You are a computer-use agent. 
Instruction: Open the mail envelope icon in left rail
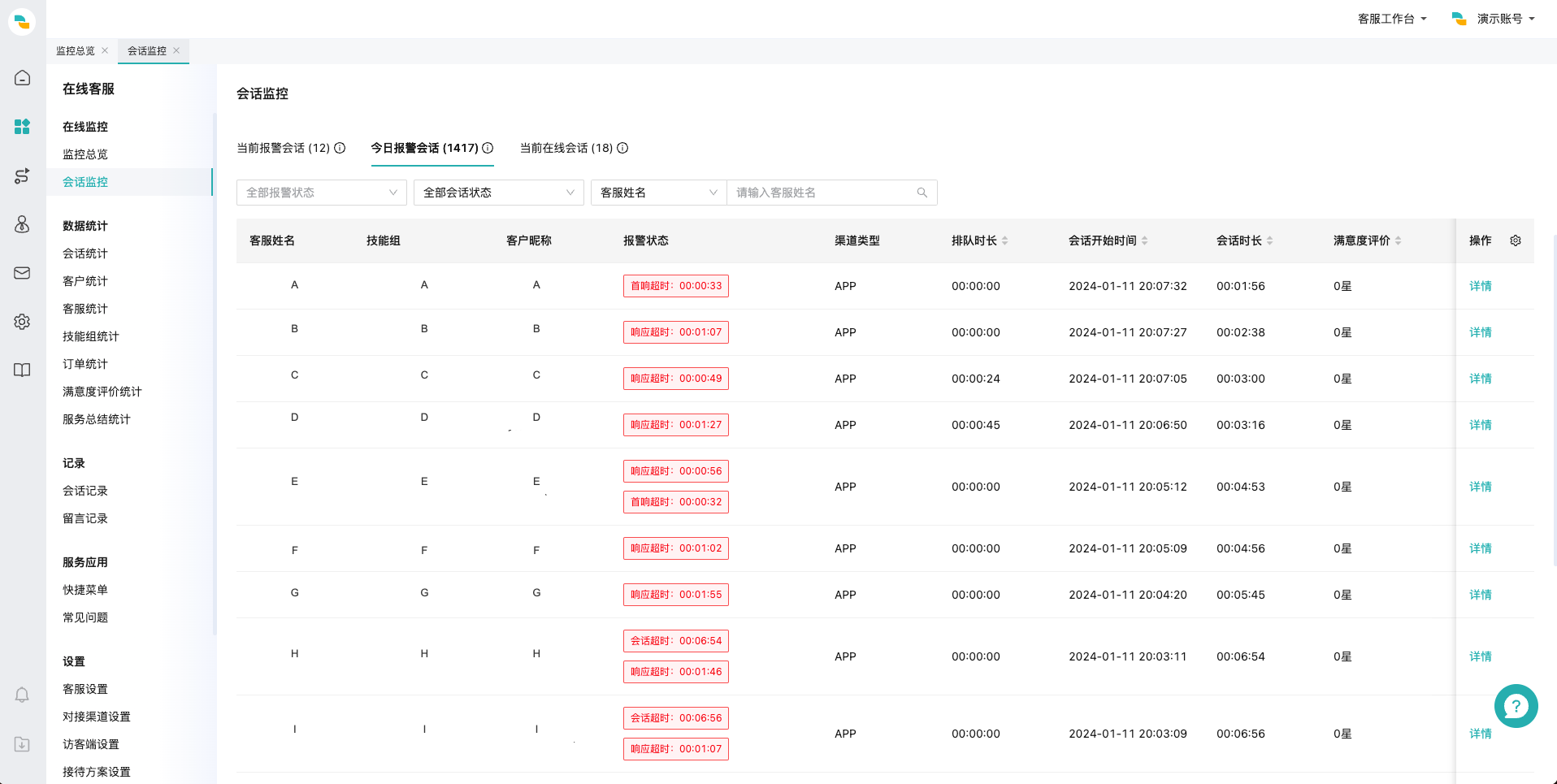(22, 273)
